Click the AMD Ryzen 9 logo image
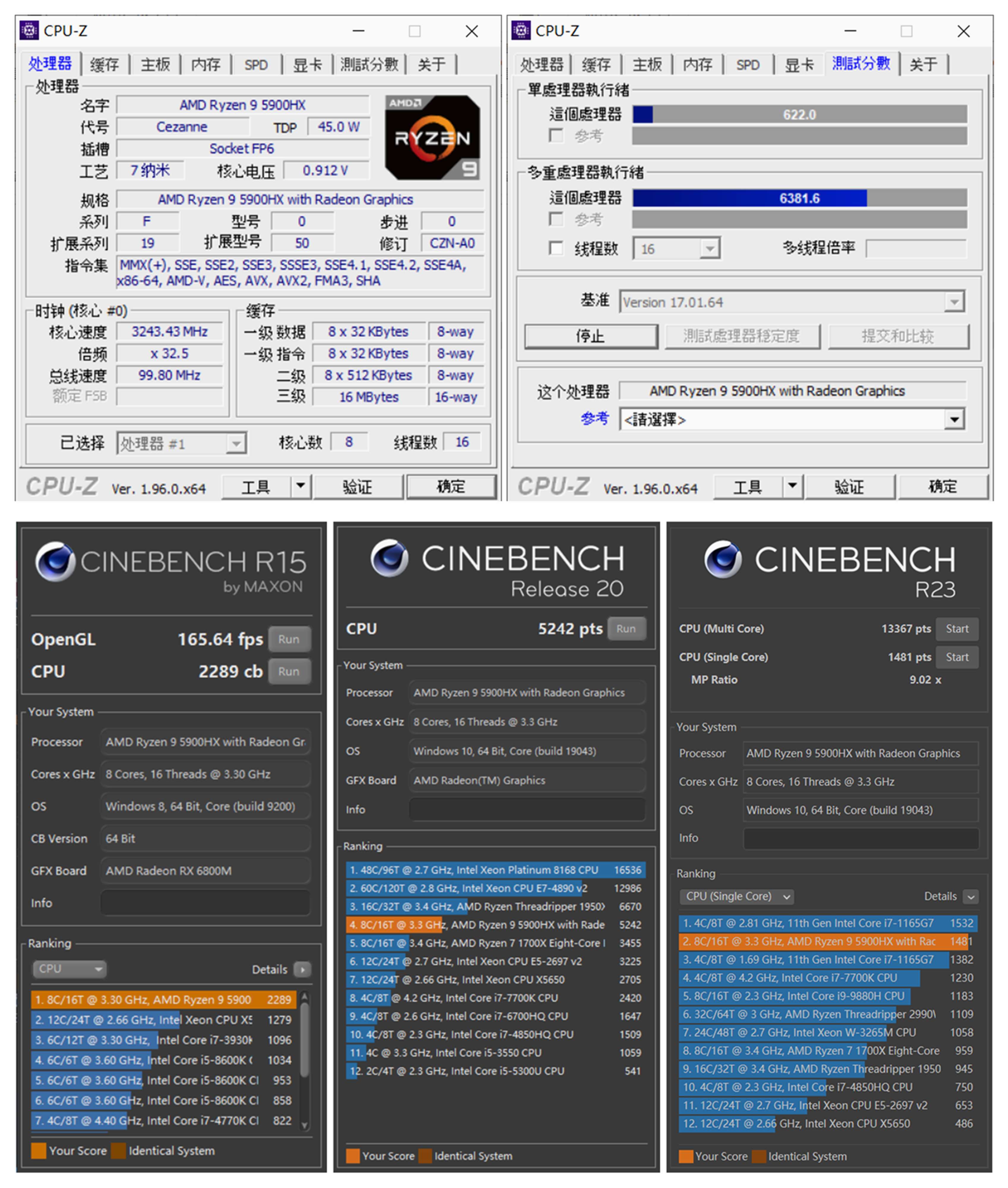The image size is (1008, 1188). click(x=433, y=138)
